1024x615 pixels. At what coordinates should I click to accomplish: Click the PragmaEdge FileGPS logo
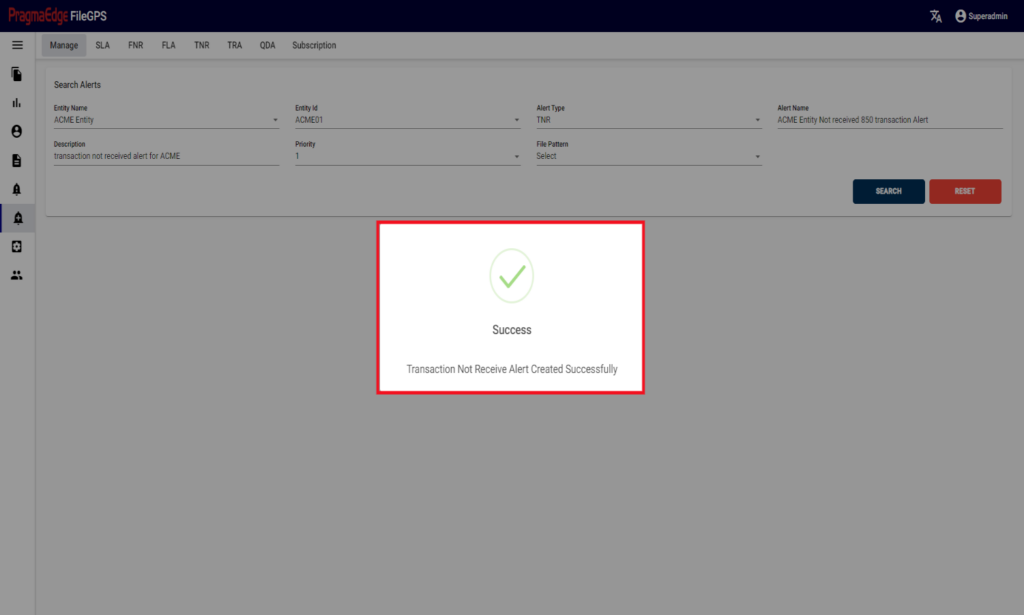(57, 16)
